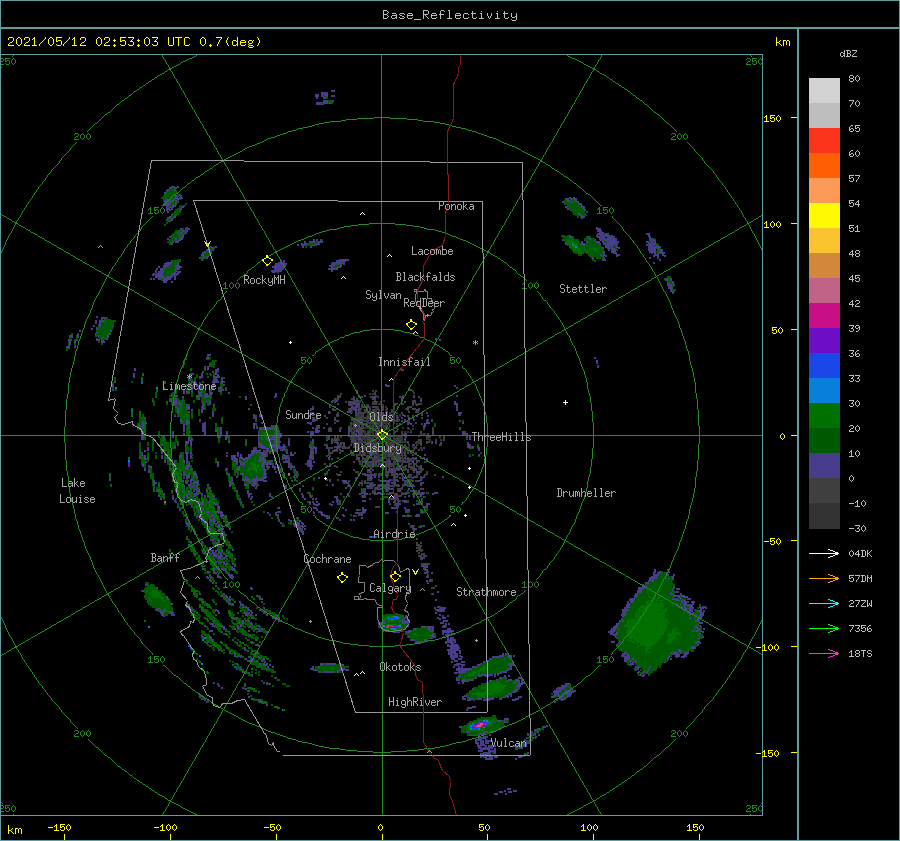This screenshot has width=900, height=841.
Task: Click the intense echo cell south of Calgary
Action: click(x=393, y=622)
